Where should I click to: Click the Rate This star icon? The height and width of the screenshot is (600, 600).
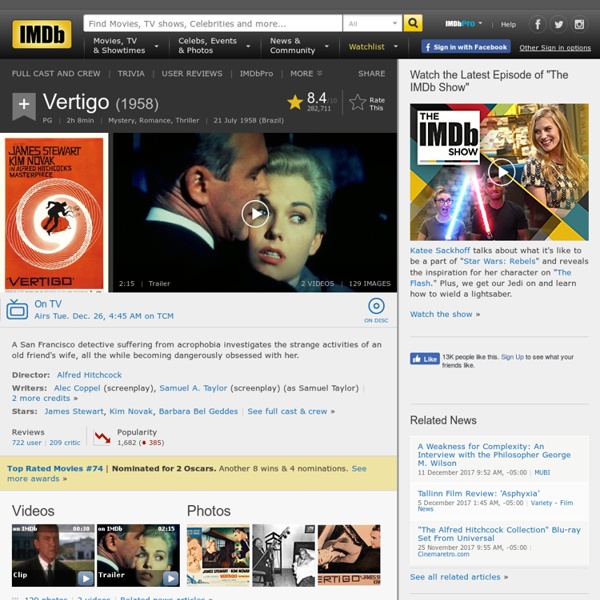357,103
